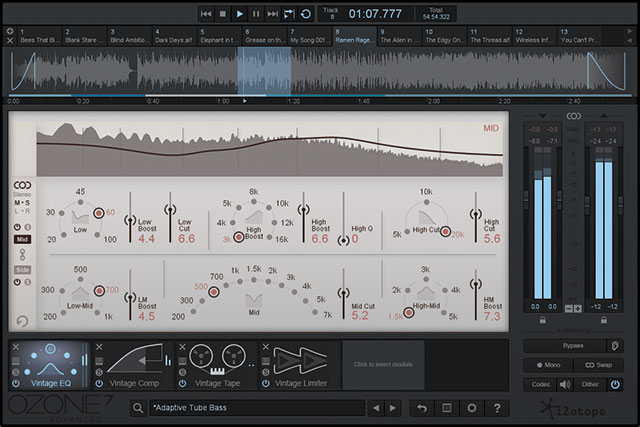Open the Vintage Limiter module
640x427 pixels.
(301, 365)
